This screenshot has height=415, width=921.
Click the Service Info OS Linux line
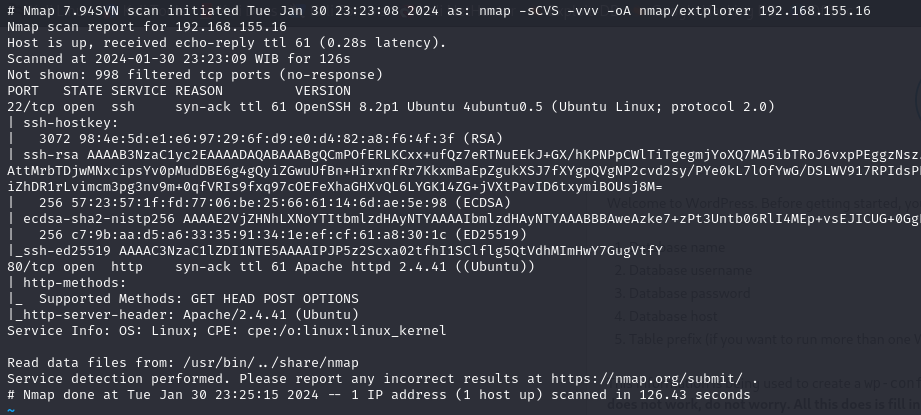tap(227, 330)
